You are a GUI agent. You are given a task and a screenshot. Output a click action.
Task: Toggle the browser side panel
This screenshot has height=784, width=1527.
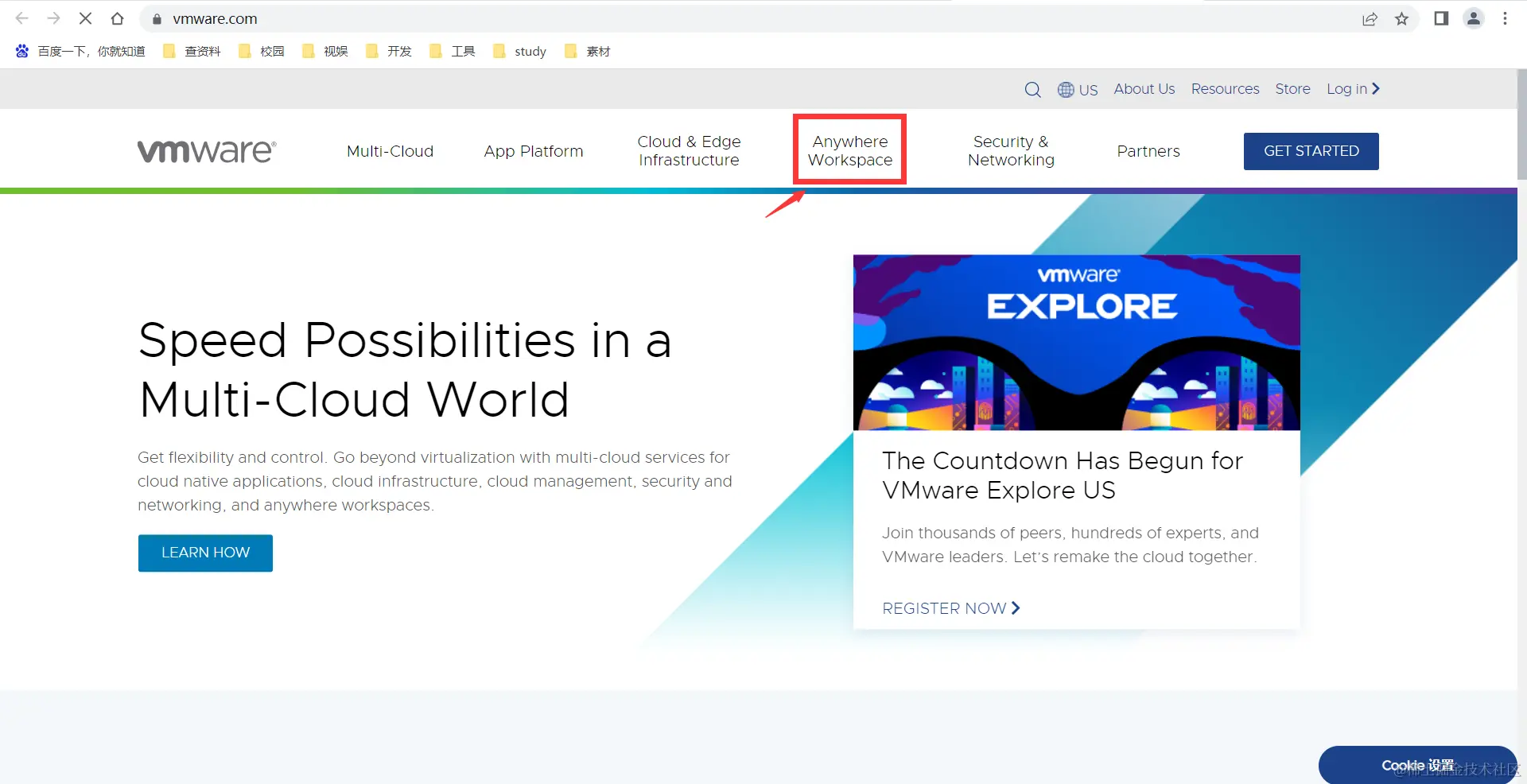pos(1441,18)
